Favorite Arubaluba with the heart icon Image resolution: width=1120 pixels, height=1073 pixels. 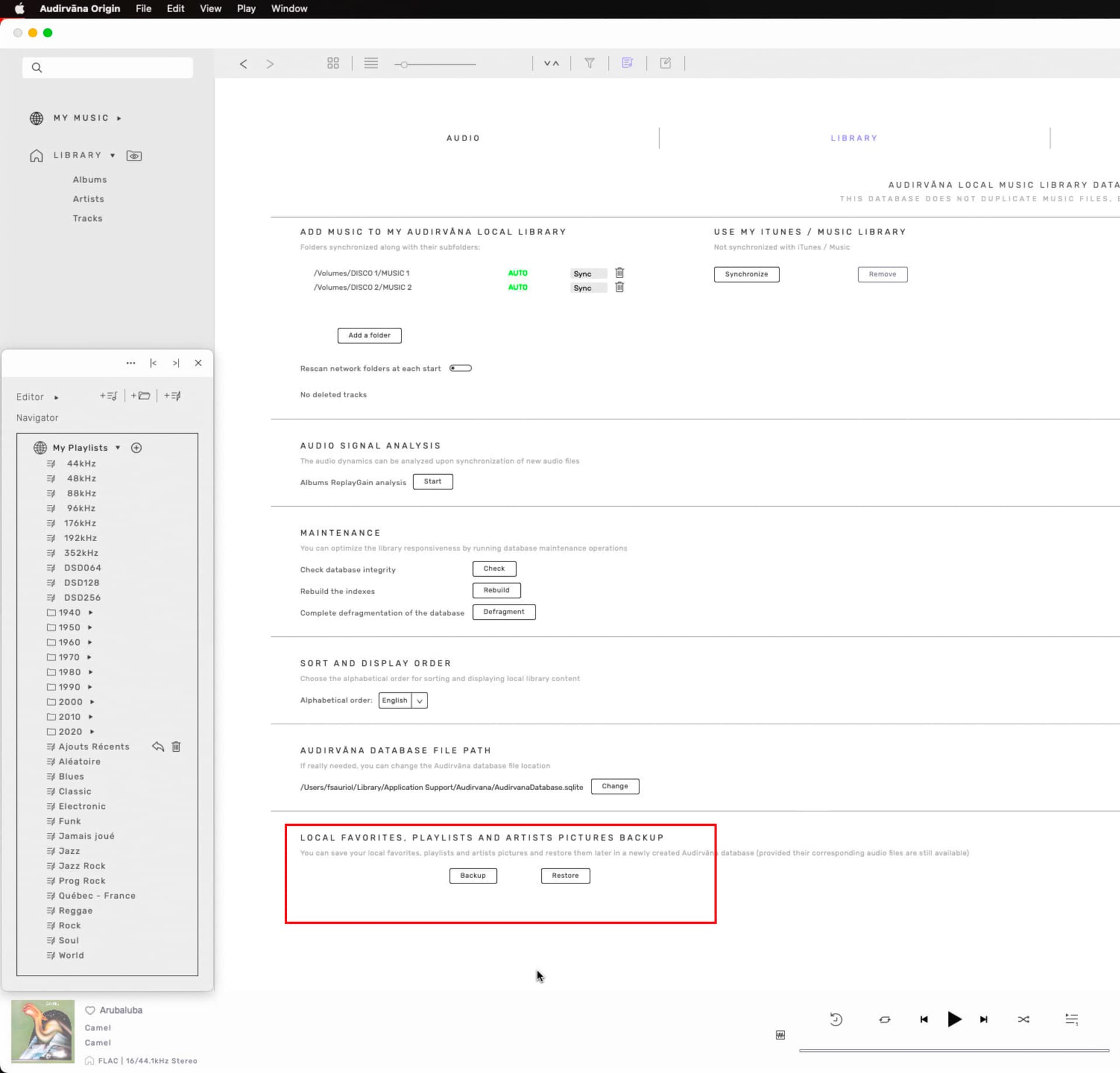(x=90, y=1011)
